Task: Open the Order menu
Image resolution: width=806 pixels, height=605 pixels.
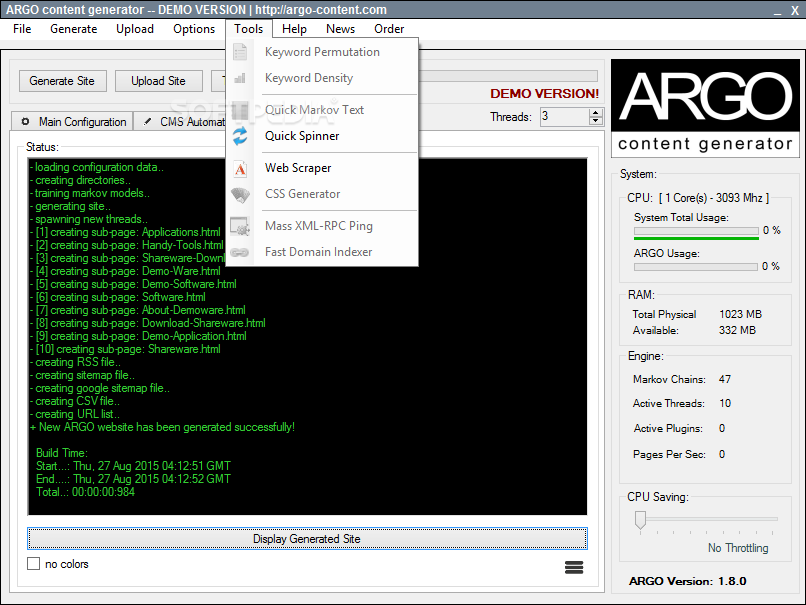Action: tap(389, 29)
